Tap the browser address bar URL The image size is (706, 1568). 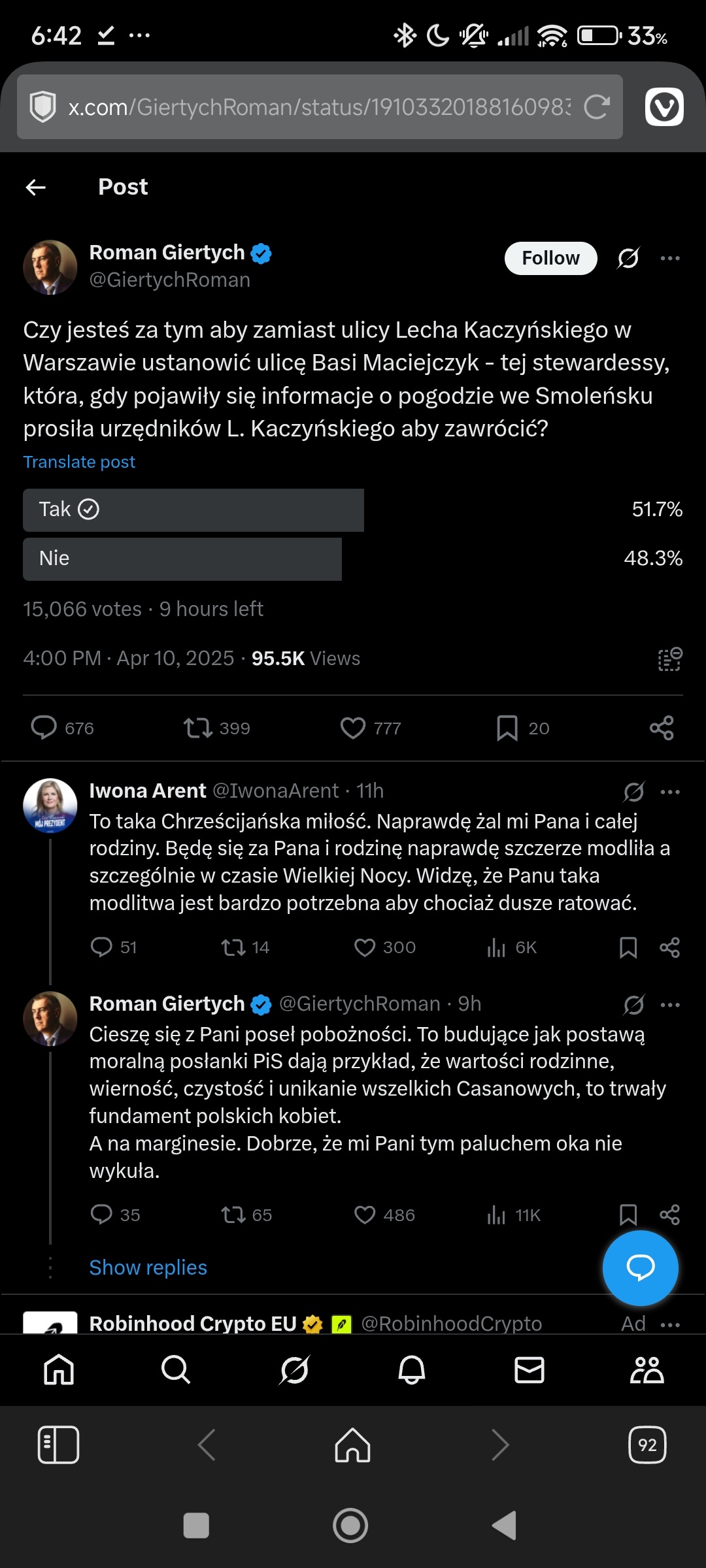pos(319,106)
